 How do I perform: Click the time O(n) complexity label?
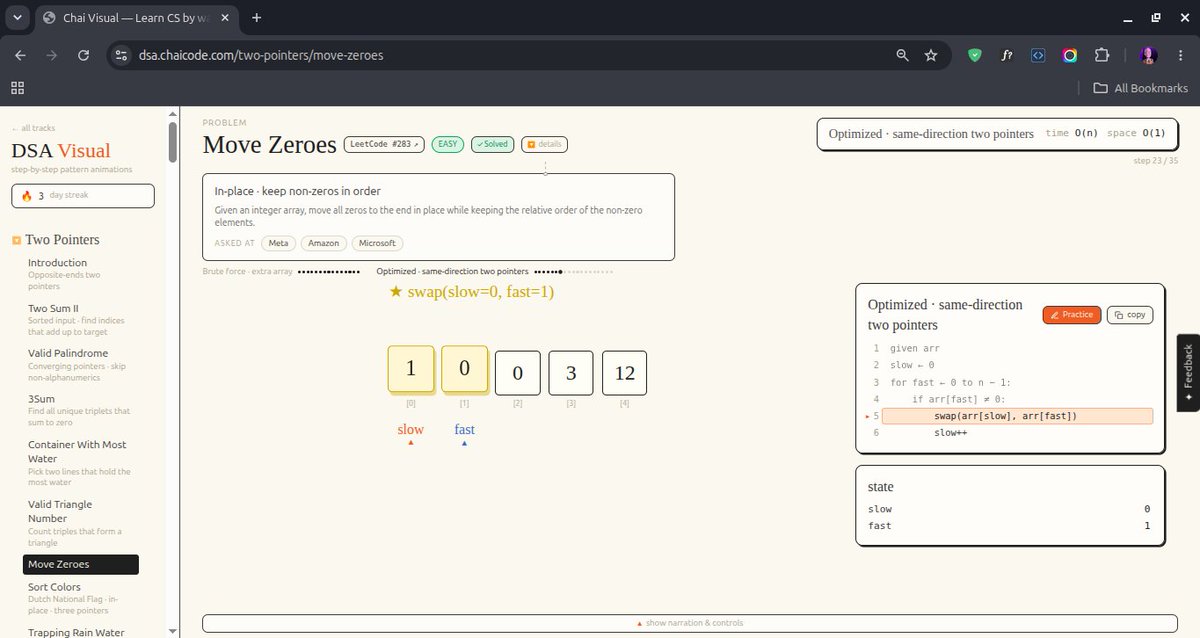(1071, 134)
